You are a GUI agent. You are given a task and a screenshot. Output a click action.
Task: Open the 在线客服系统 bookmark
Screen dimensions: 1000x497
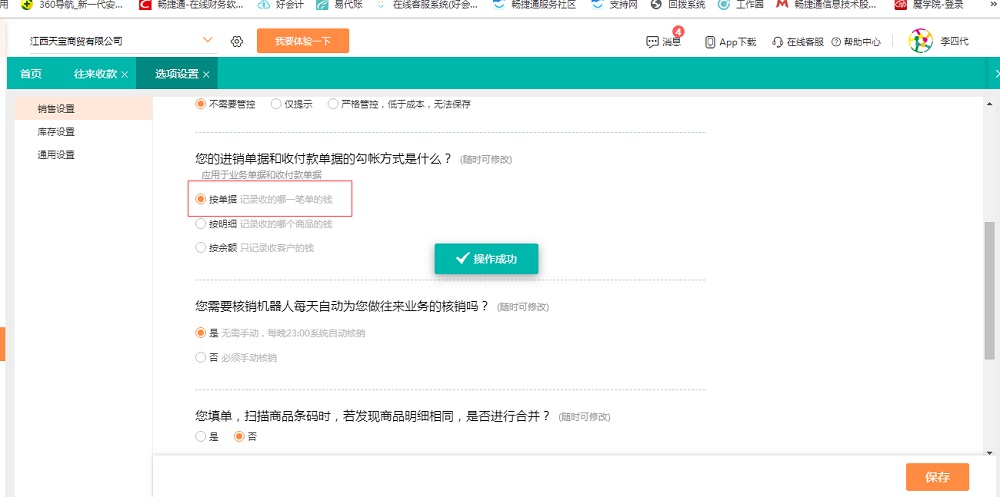[427, 4]
